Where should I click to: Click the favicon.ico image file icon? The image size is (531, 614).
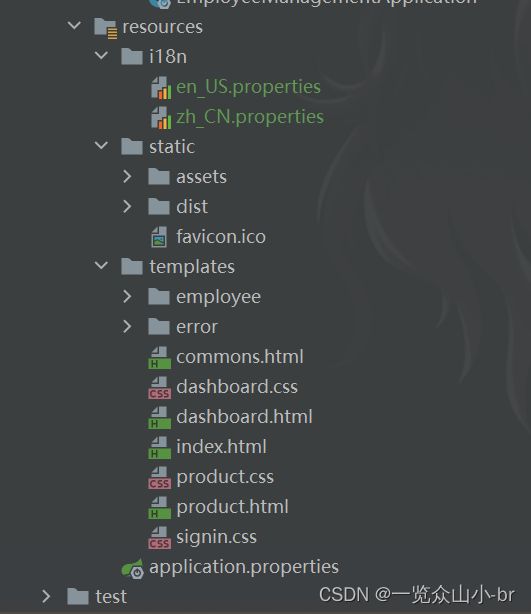point(159,237)
